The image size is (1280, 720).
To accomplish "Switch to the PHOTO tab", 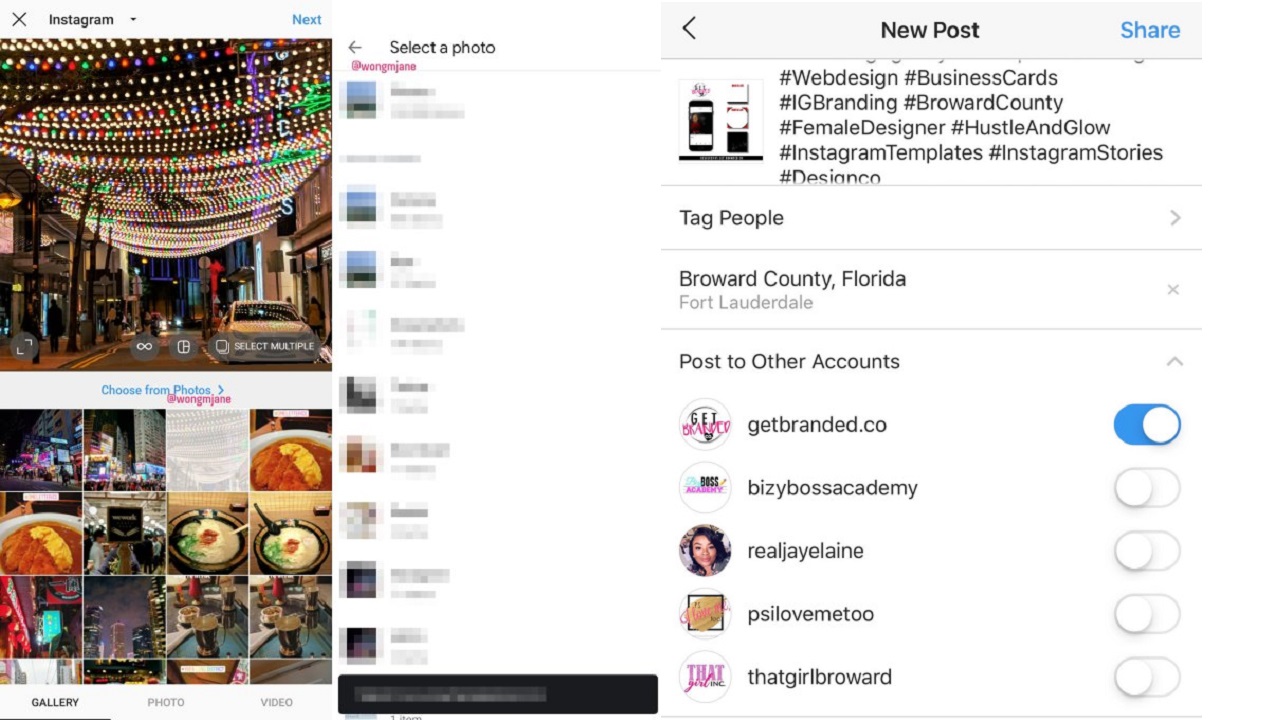I will click(166, 702).
